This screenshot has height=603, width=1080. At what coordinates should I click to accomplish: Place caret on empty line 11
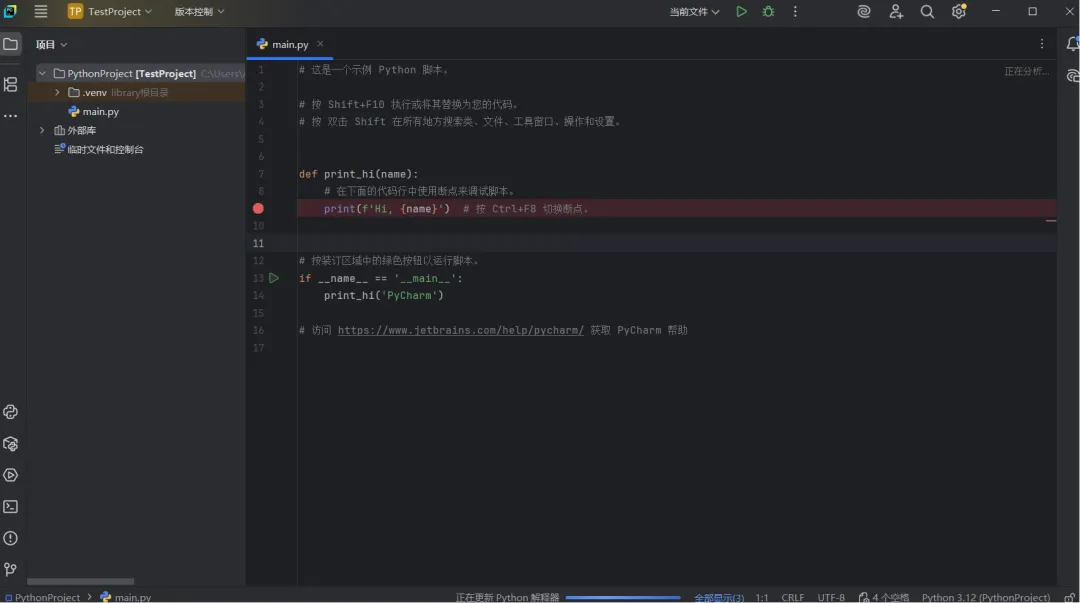tap(676, 243)
